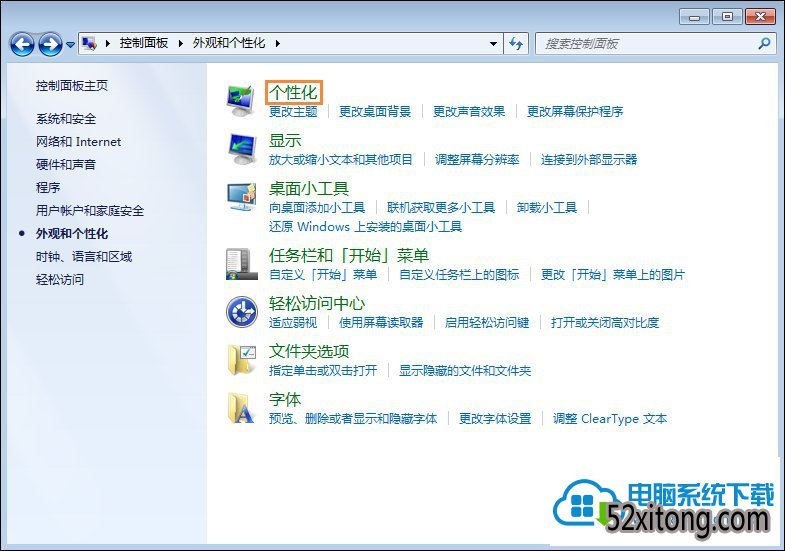Click 联机获取更多小工具 link

click(x=441, y=208)
